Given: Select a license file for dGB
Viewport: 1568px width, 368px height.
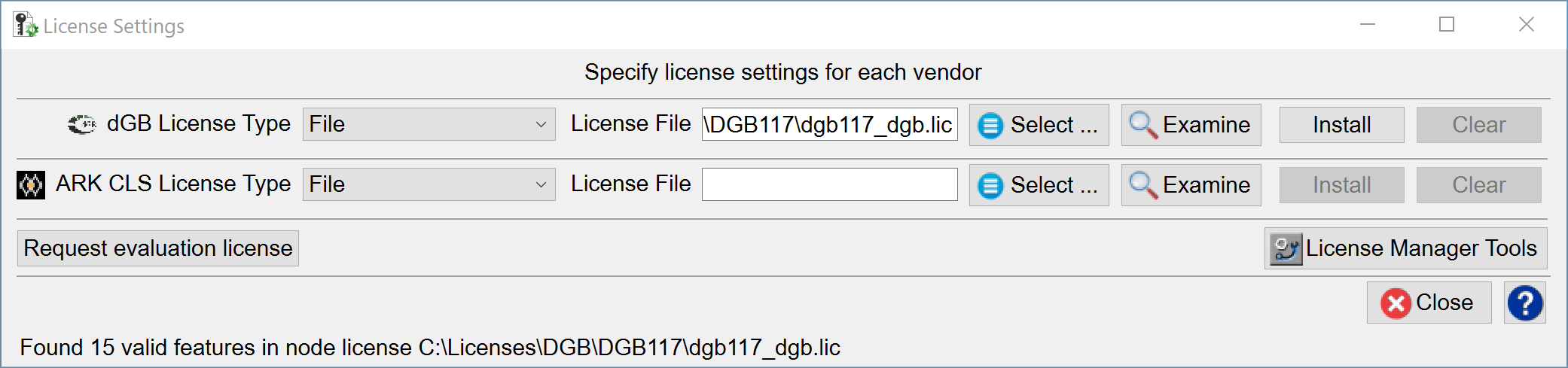Looking at the screenshot, I should point(1039,125).
